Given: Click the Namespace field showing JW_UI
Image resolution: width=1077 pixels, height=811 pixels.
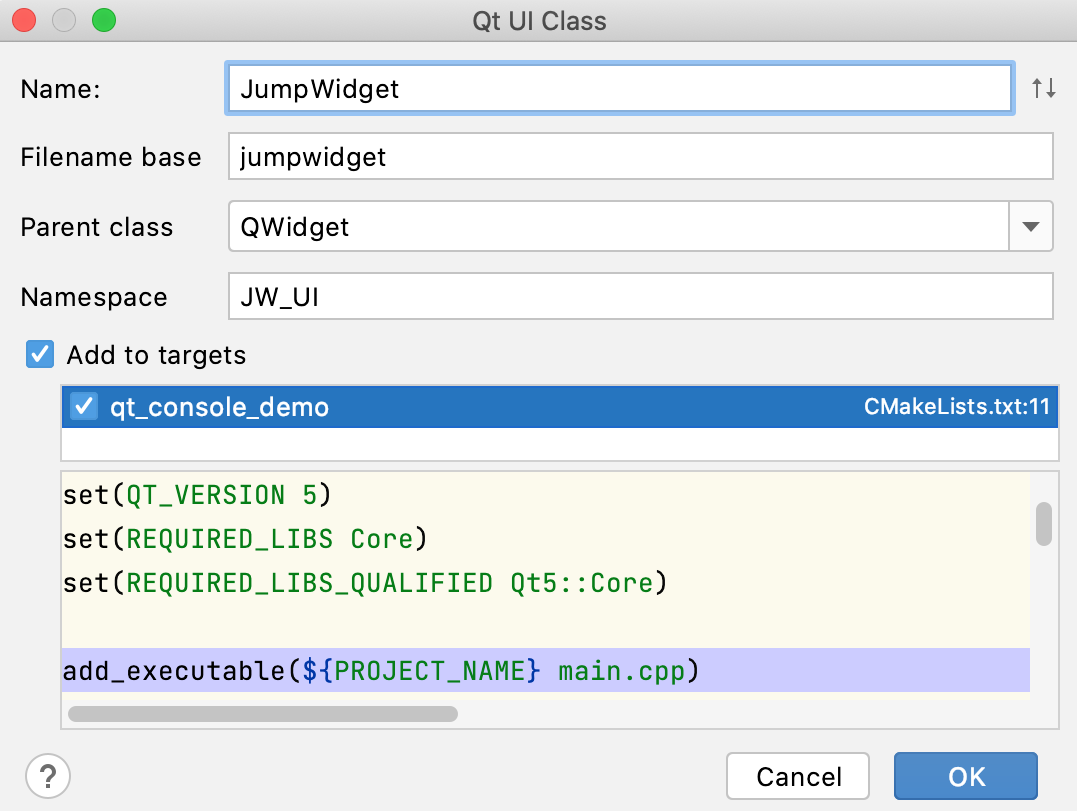Looking at the screenshot, I should pyautogui.click(x=600, y=296).
